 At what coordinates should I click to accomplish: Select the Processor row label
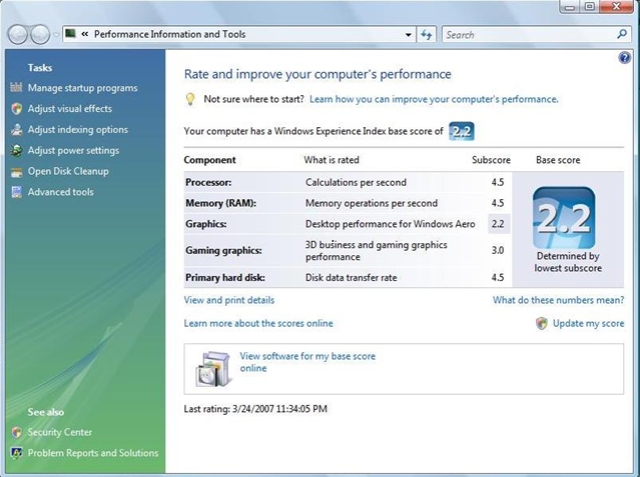pyautogui.click(x=208, y=182)
